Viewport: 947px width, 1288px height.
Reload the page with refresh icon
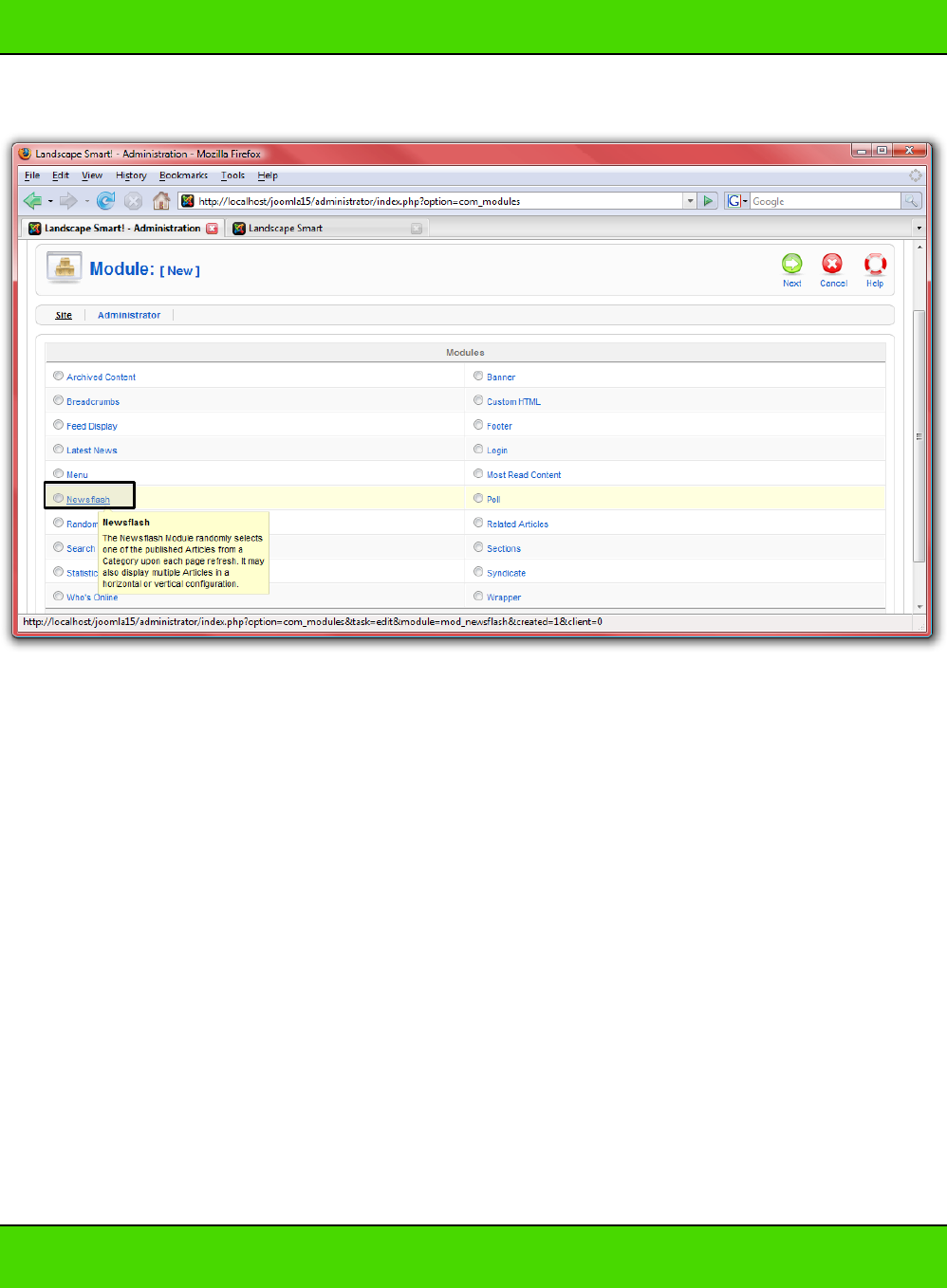coord(106,200)
